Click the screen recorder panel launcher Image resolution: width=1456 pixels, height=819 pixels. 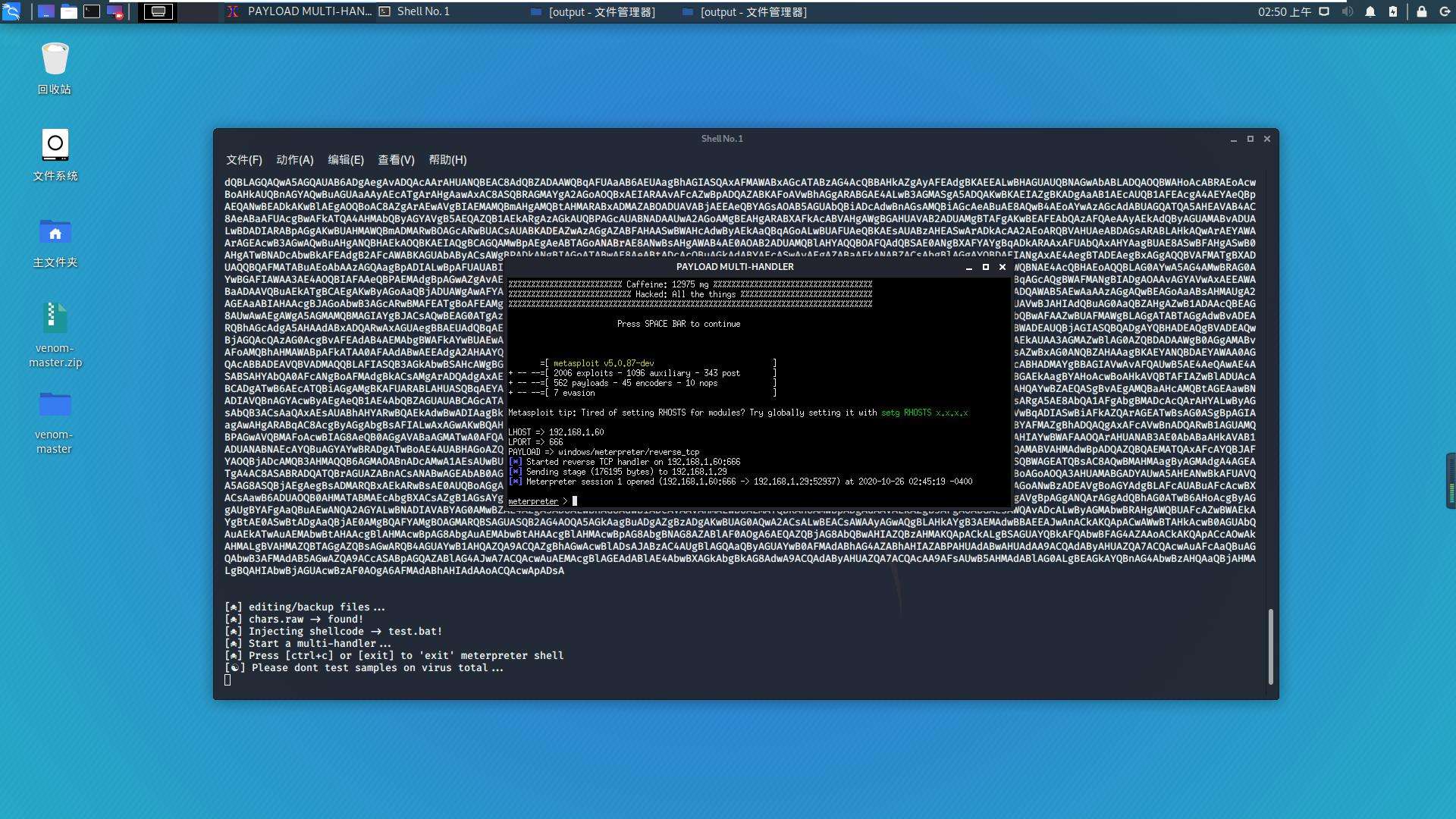[x=115, y=11]
